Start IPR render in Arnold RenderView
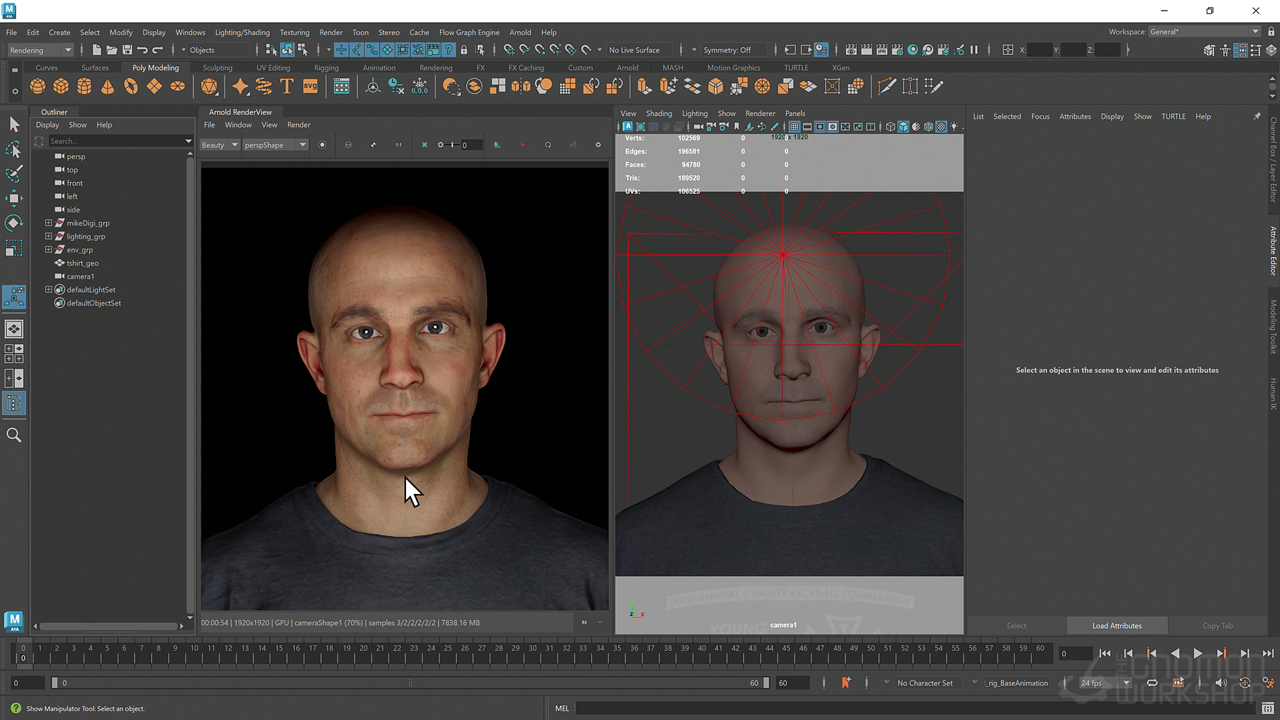The width and height of the screenshot is (1280, 720). point(522,145)
